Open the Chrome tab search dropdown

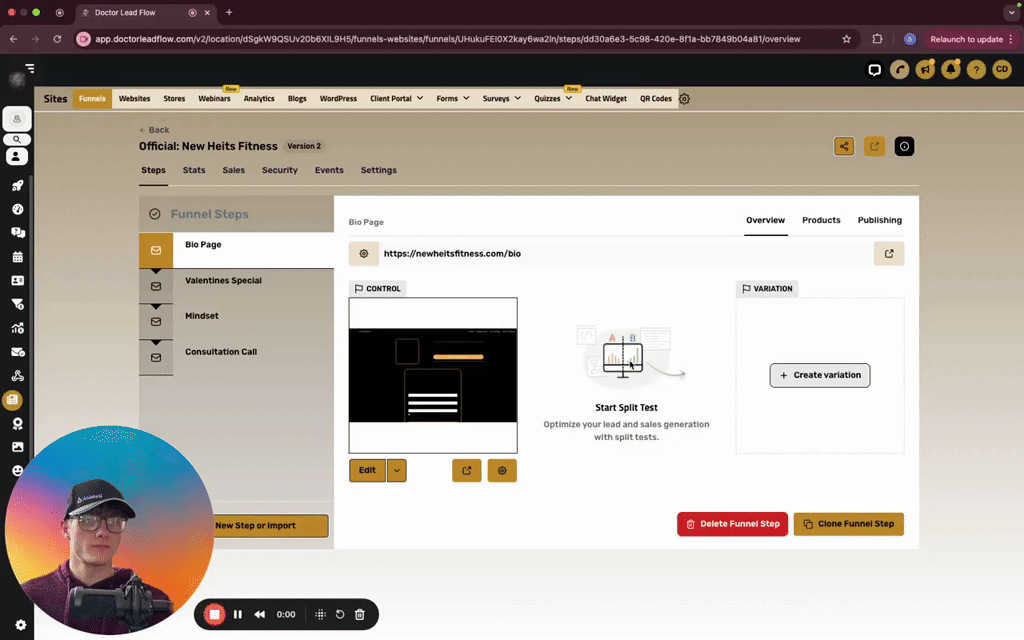coord(1011,12)
